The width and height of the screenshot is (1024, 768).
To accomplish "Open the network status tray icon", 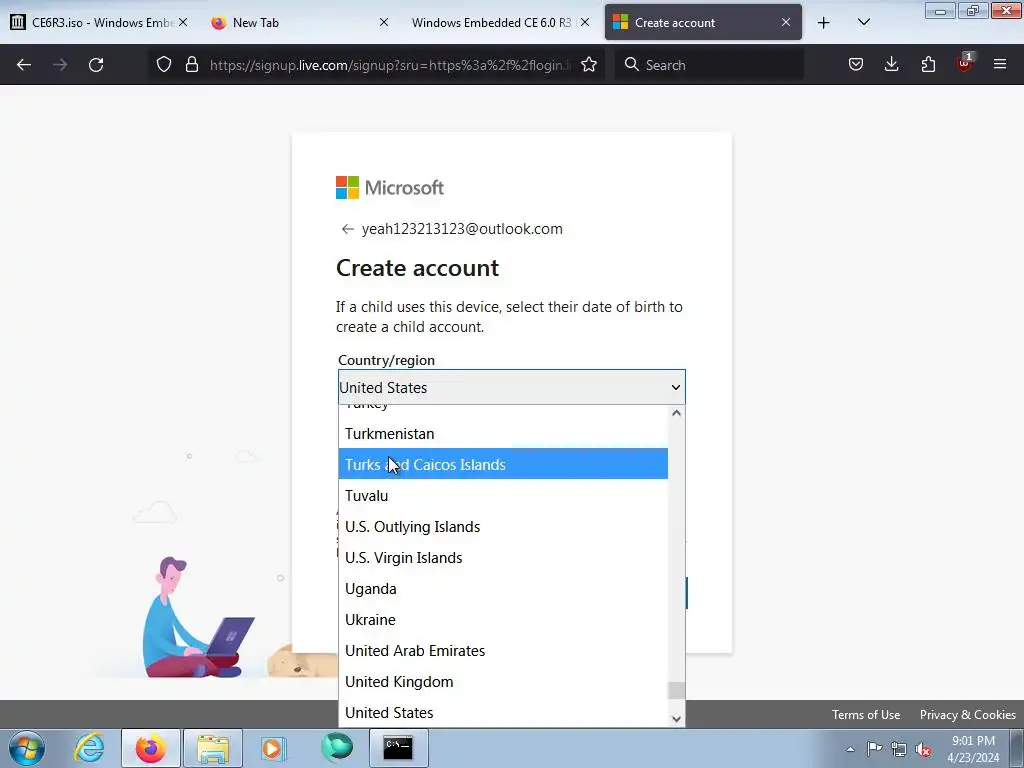I will [x=899, y=749].
